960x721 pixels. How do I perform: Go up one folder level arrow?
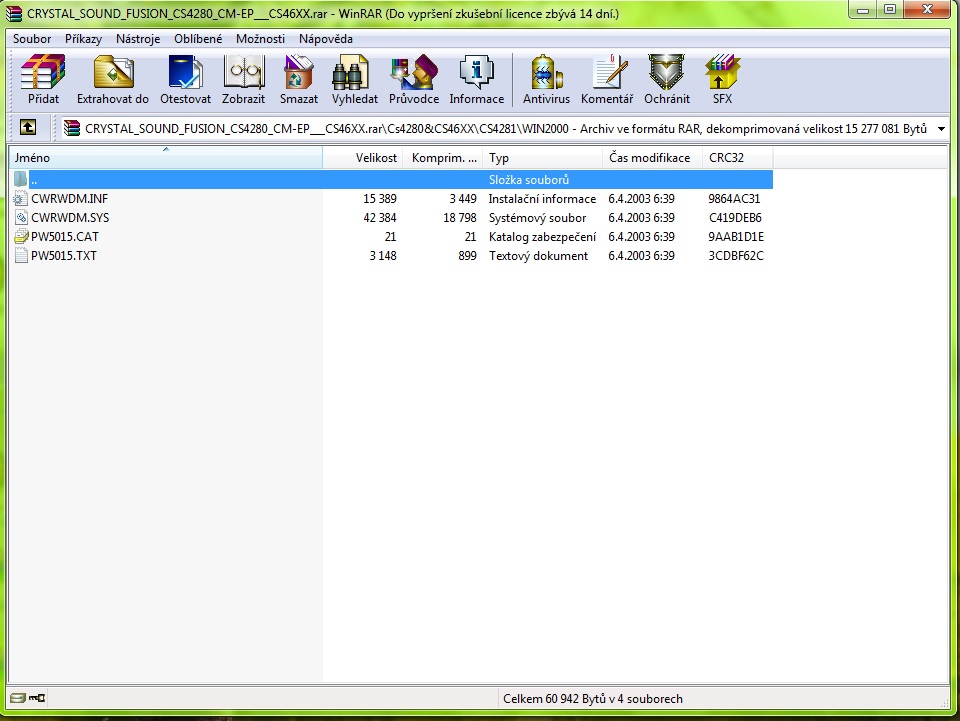(x=28, y=127)
